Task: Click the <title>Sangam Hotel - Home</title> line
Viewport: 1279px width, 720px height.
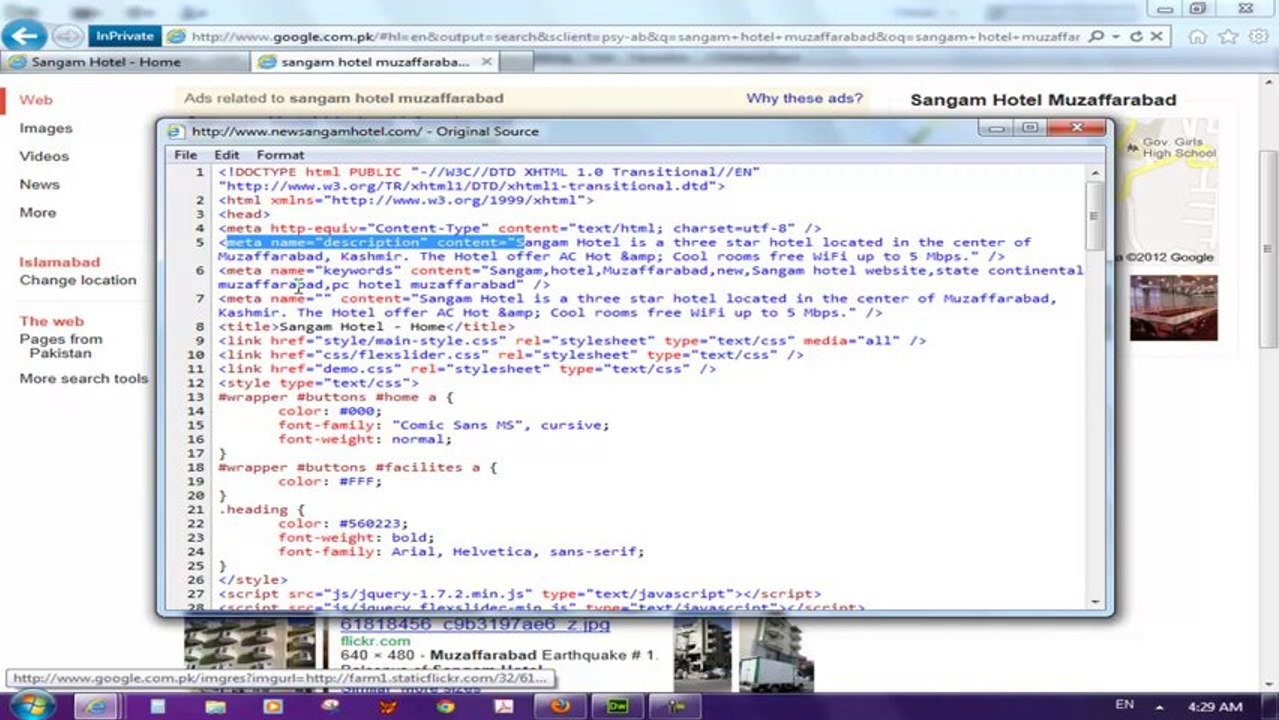Action: pos(367,327)
